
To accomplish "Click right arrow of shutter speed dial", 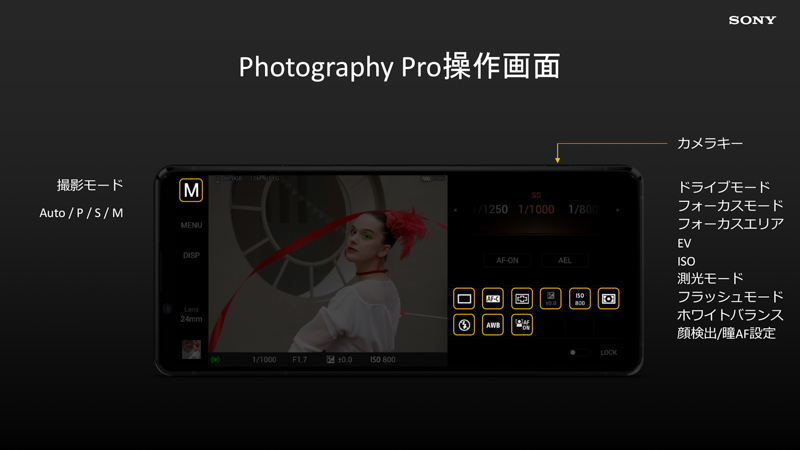I will point(617,210).
